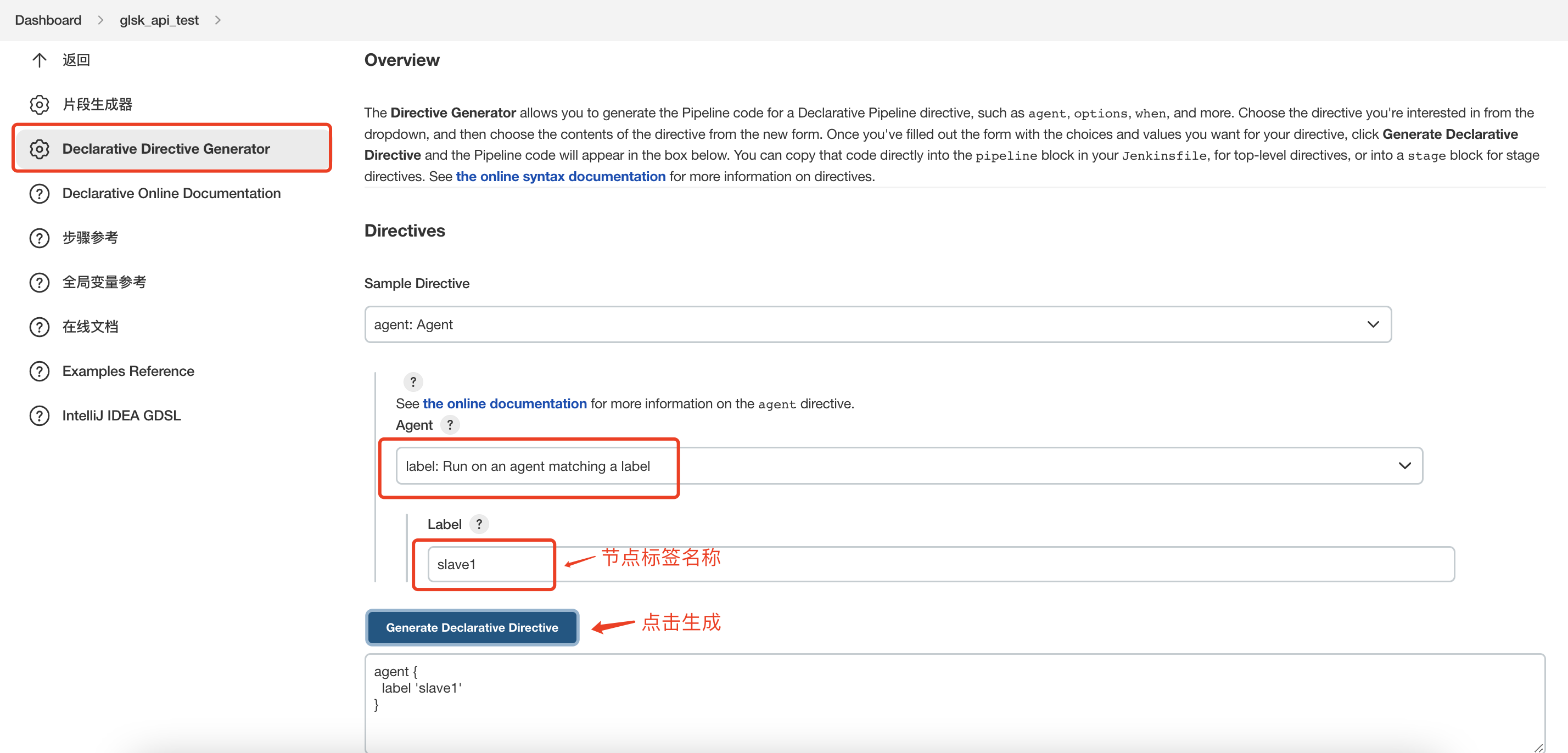The image size is (1568, 753).
Task: Open Declarative Online Documentation menu item
Action: click(171, 194)
